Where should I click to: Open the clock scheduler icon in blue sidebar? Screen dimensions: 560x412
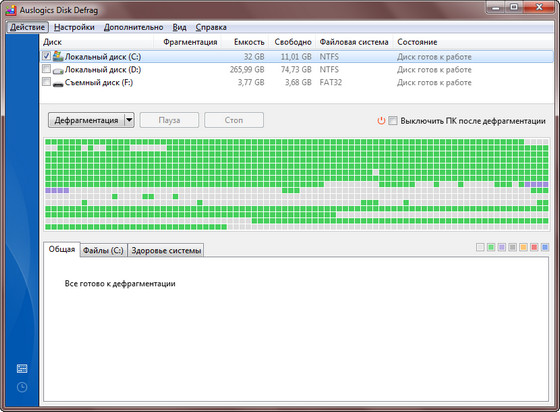[22, 387]
